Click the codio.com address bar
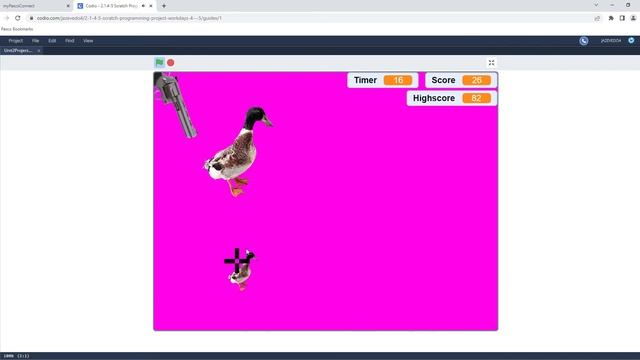640x360 pixels. [x=310, y=18]
